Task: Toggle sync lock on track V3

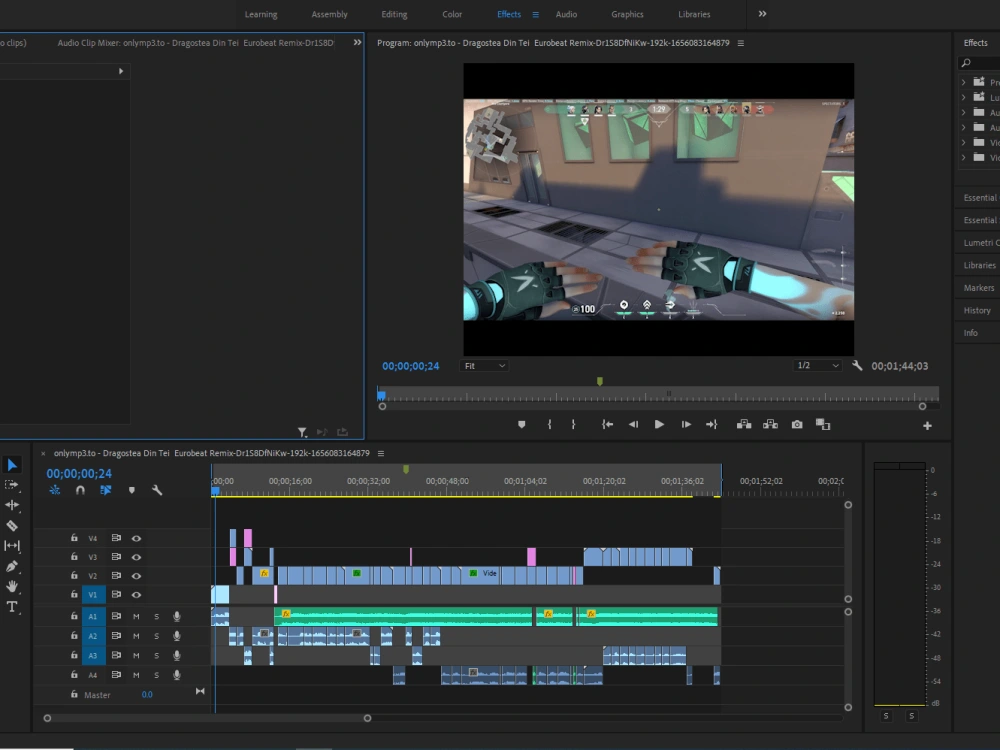Action: point(116,557)
